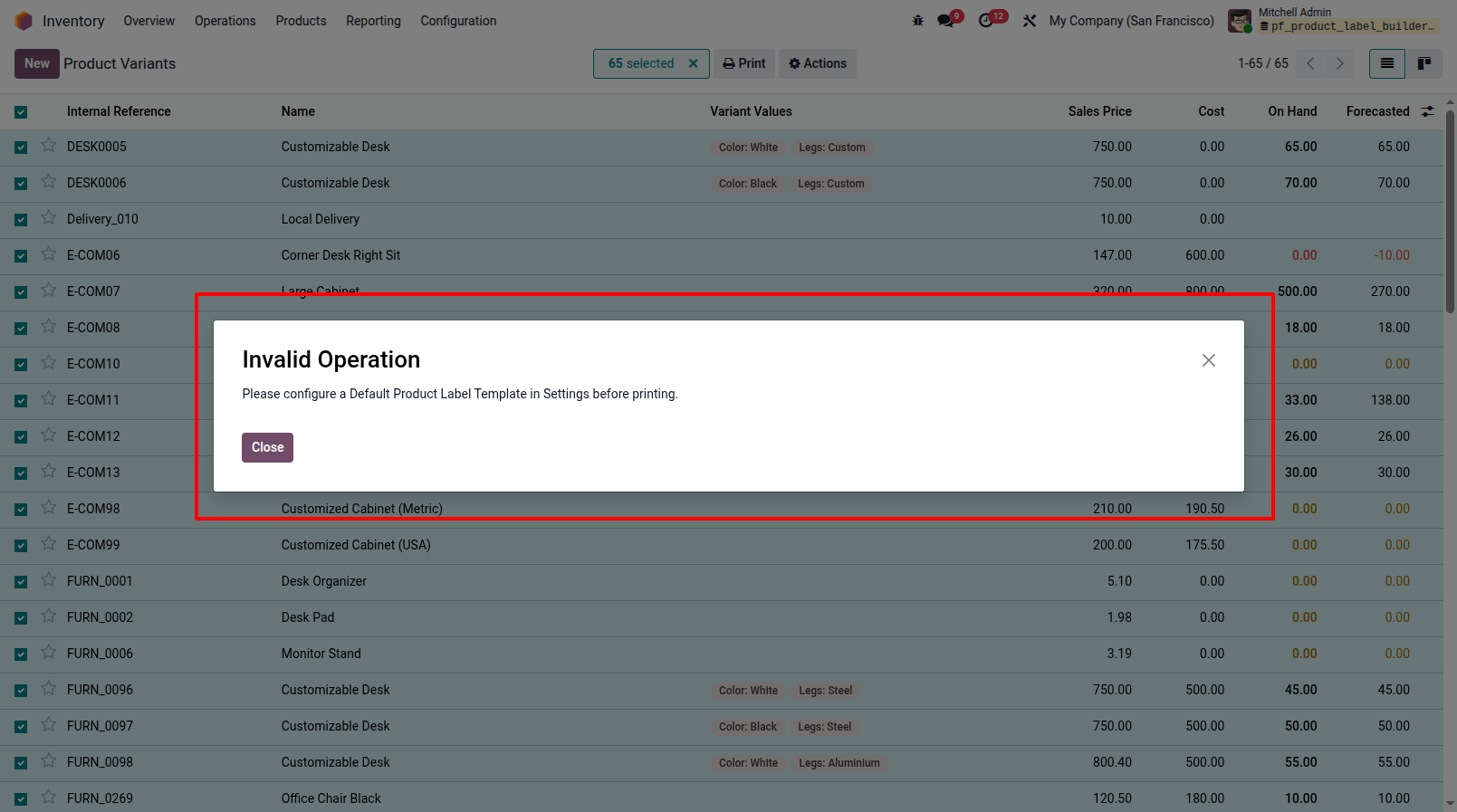Click the pager range 1-65 / 65
The width and height of the screenshot is (1457, 812).
1263,63
